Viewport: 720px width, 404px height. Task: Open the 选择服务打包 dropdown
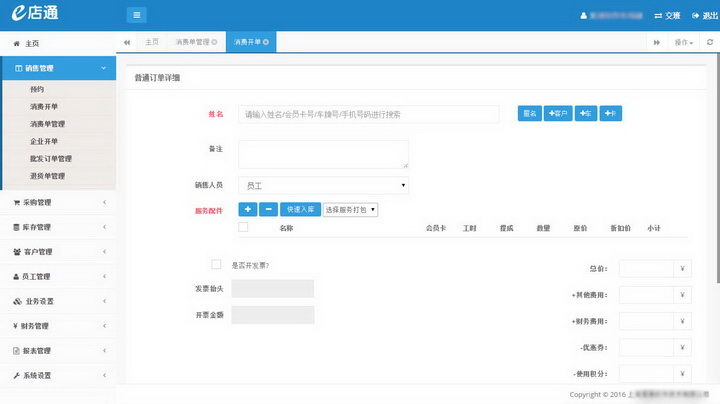[350, 210]
